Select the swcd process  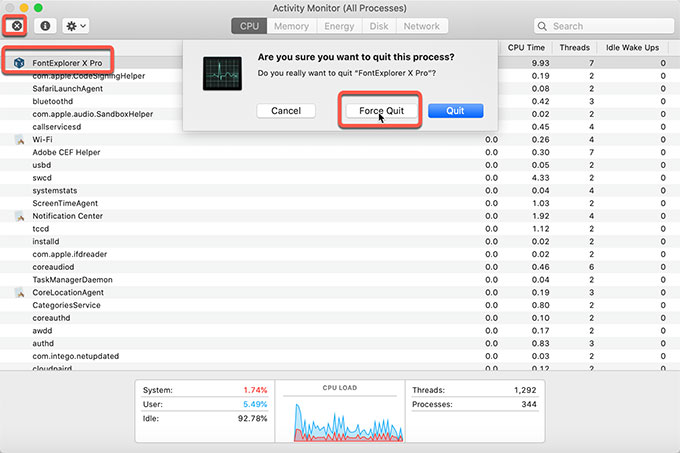[42, 178]
